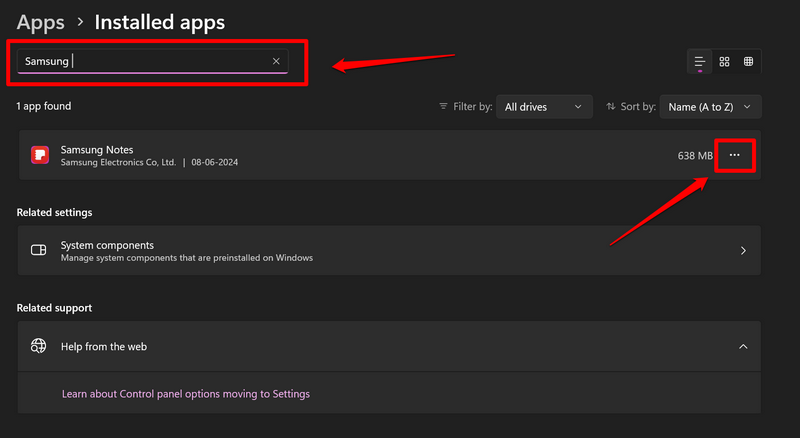This screenshot has height=438, width=800.
Task: Switch to table view layout
Action: coord(748,62)
